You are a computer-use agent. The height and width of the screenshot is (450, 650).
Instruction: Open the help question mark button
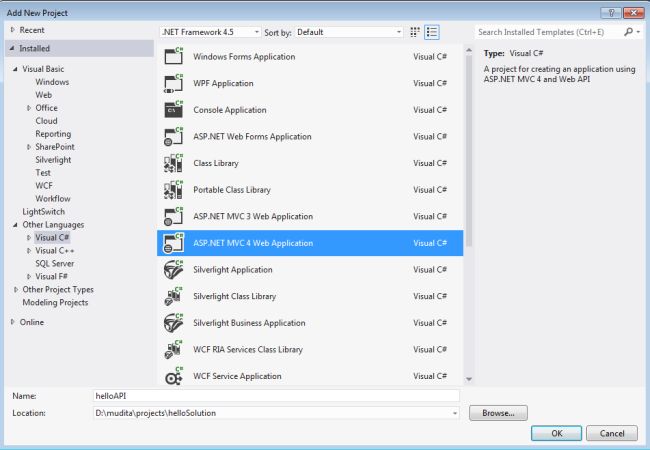point(611,13)
